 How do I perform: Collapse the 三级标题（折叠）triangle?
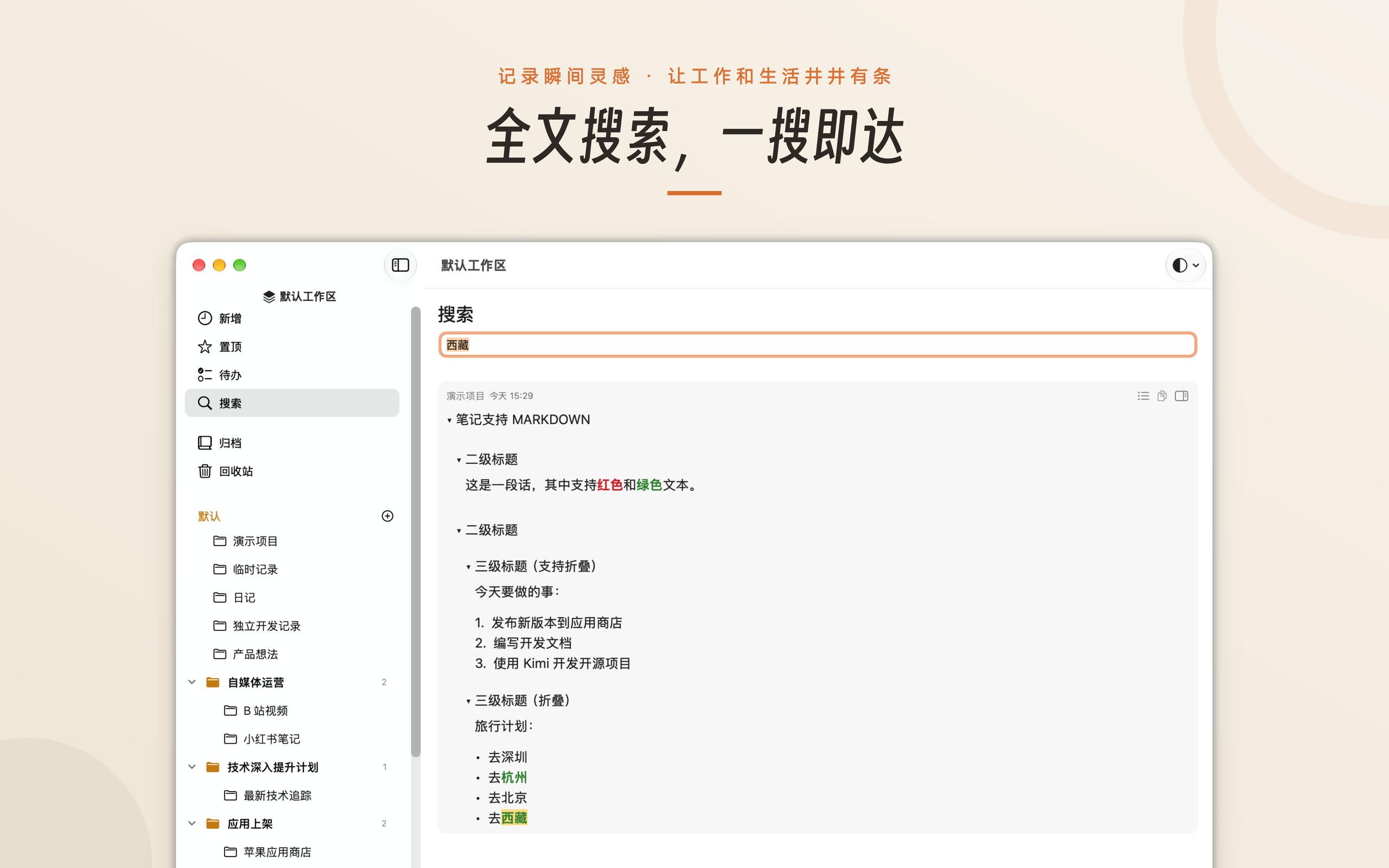(468, 701)
